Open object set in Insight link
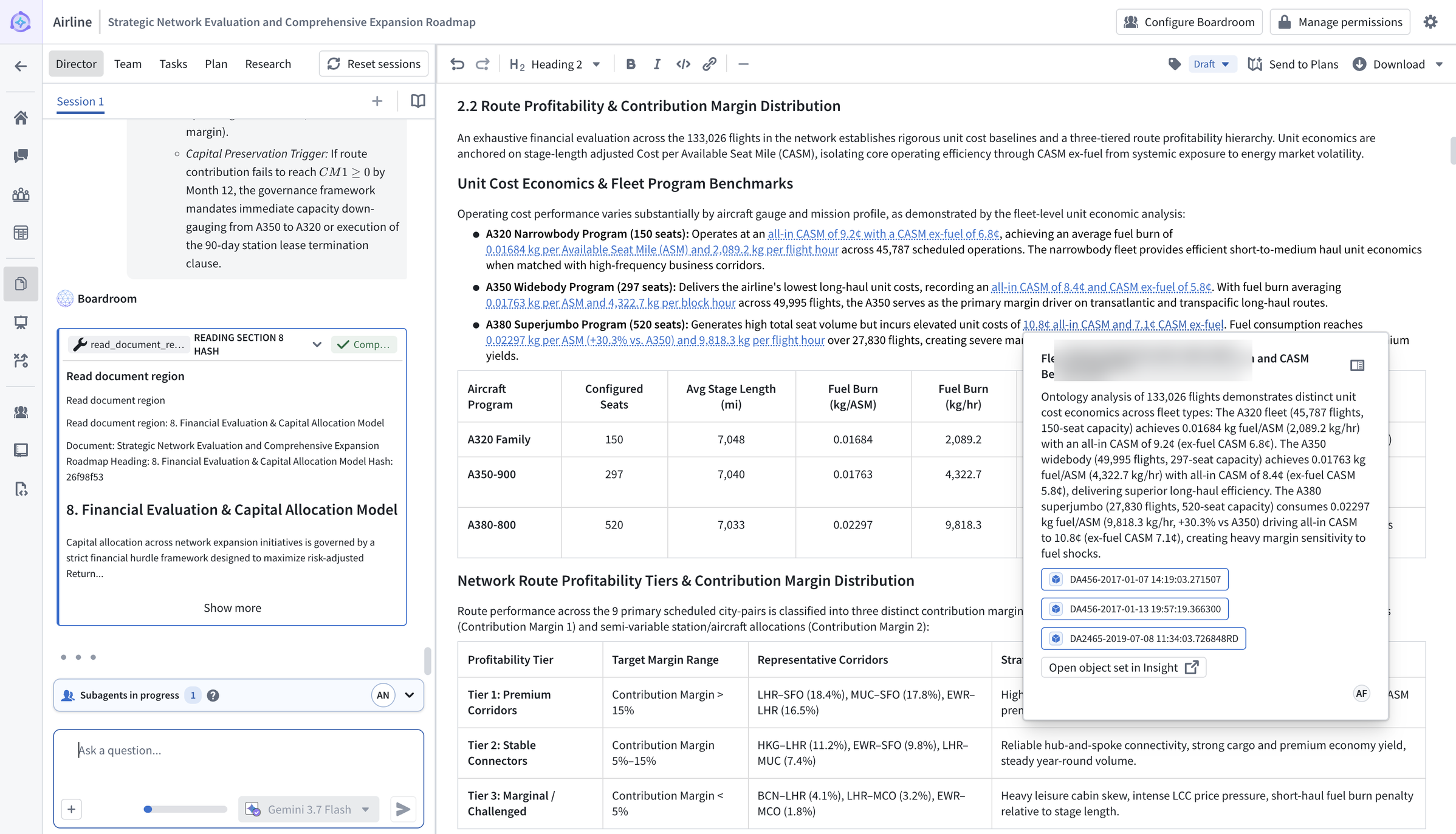This screenshot has width=1456, height=834. pos(1124,668)
